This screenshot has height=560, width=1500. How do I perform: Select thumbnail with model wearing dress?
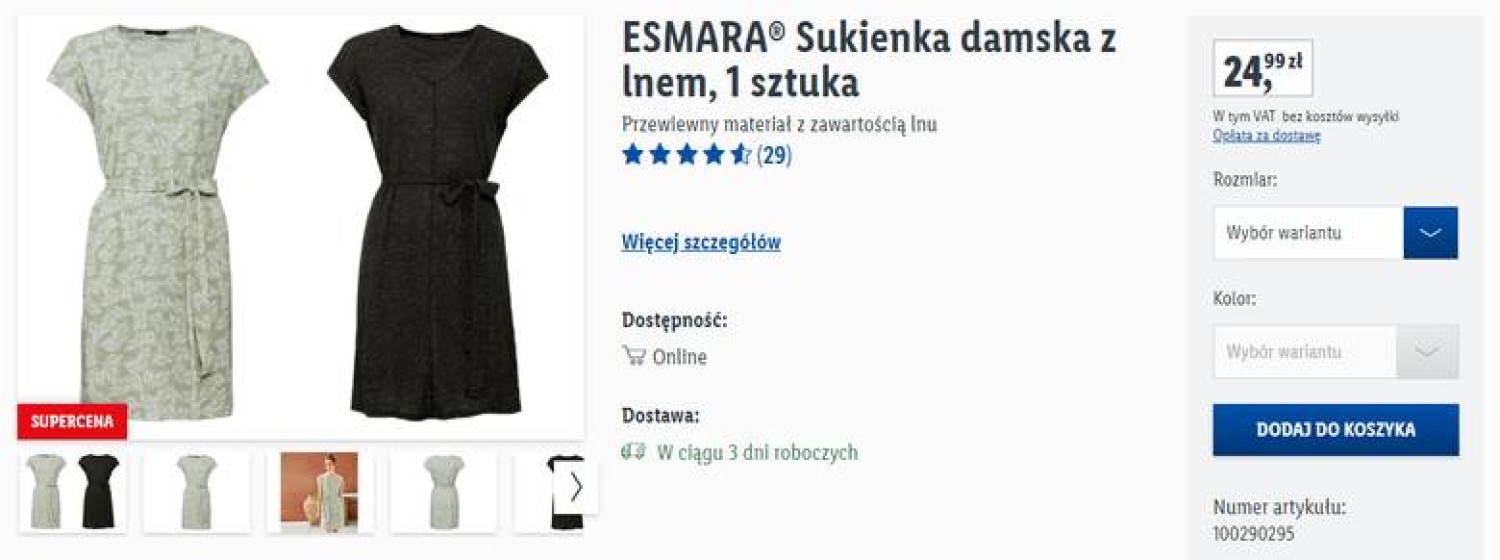(x=319, y=491)
